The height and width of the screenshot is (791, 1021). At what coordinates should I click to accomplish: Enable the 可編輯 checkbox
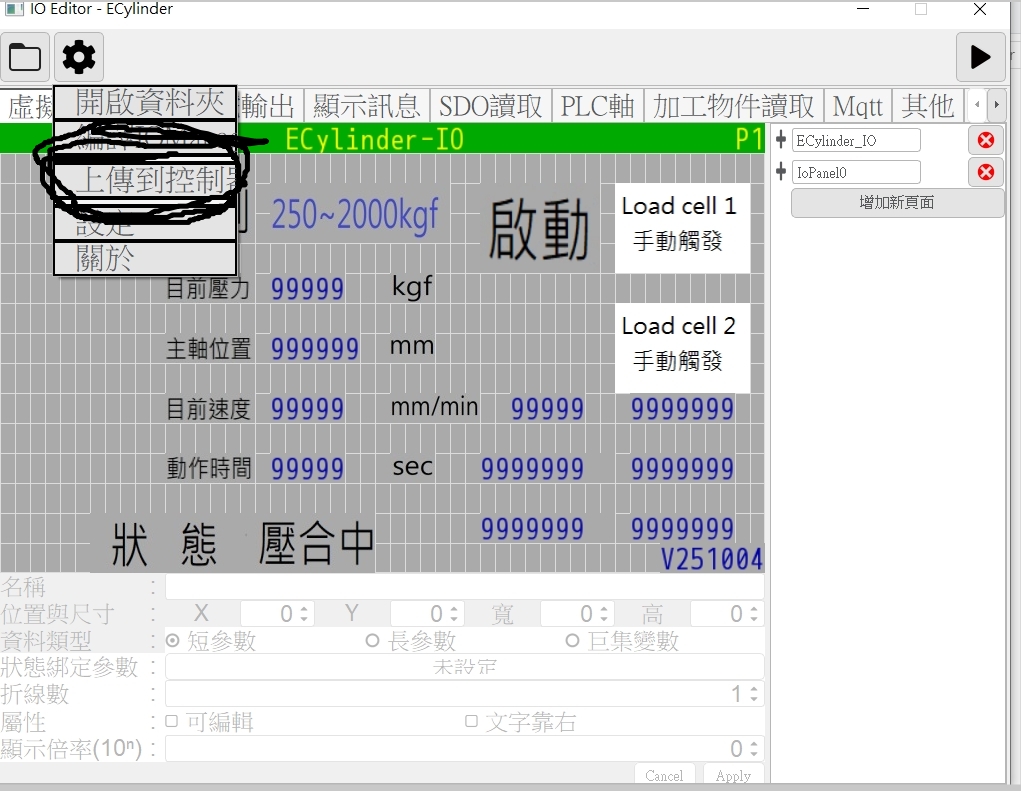(172, 721)
